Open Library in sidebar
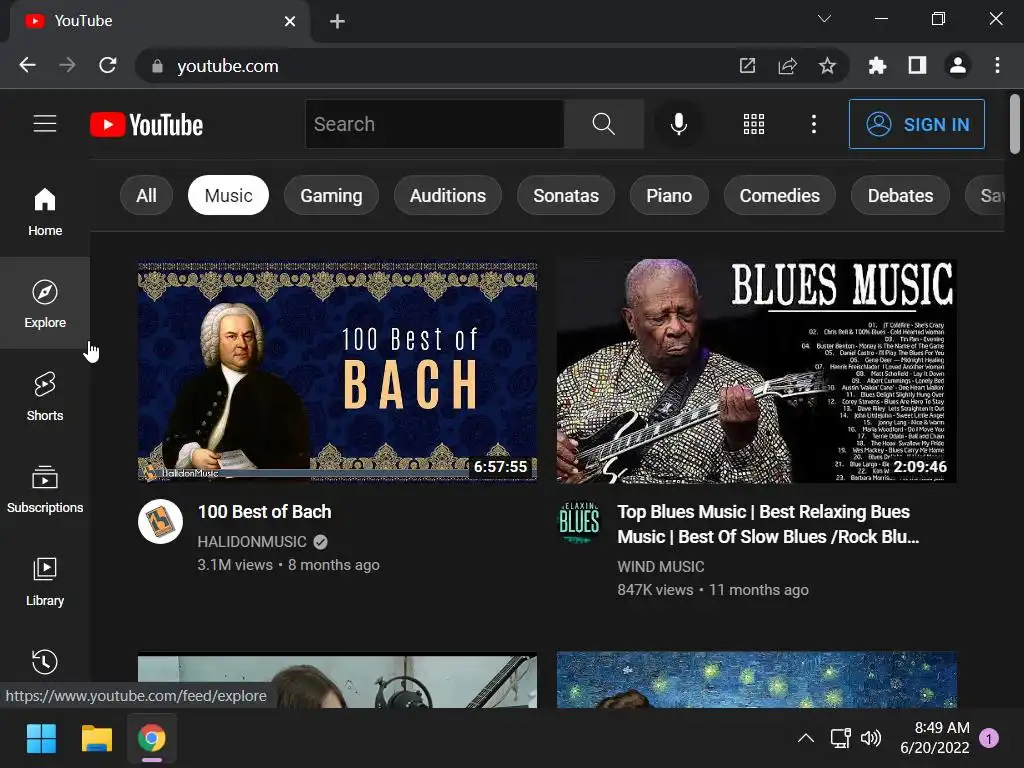The image size is (1024, 768). pyautogui.click(x=45, y=581)
